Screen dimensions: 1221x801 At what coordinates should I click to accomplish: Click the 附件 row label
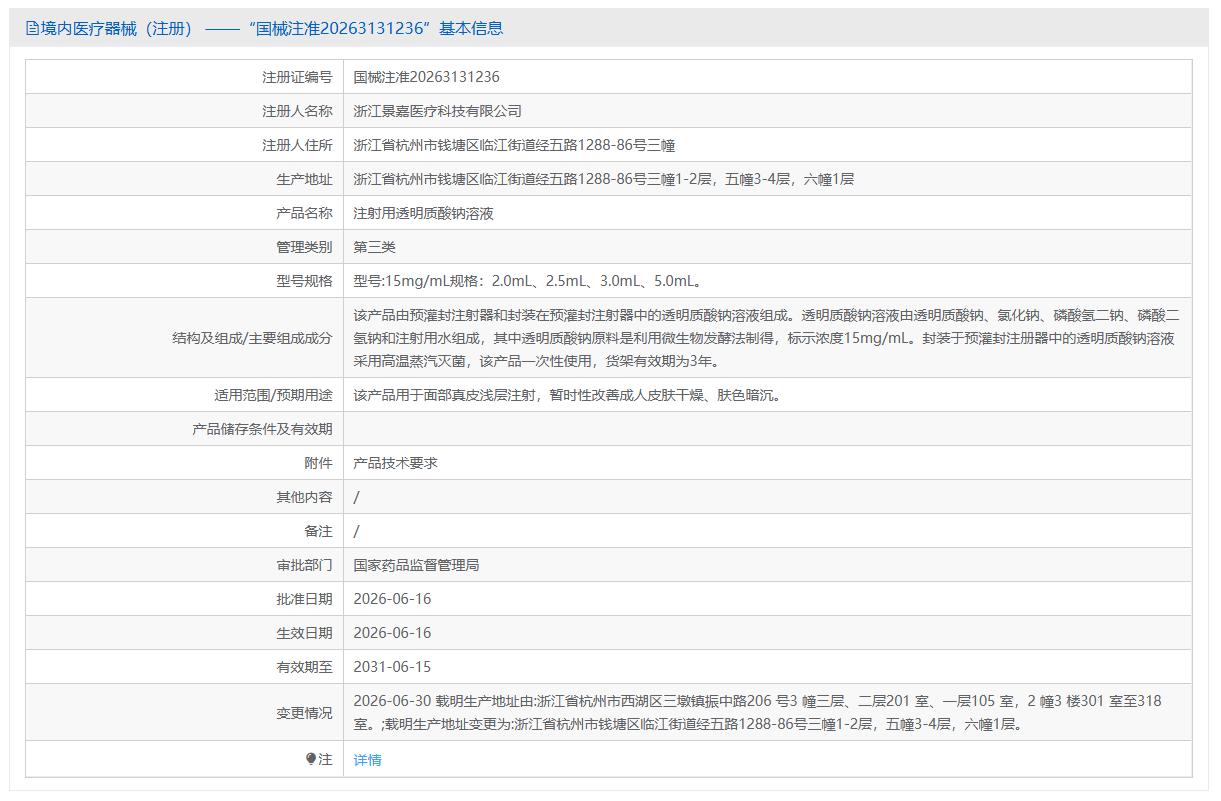coord(318,463)
